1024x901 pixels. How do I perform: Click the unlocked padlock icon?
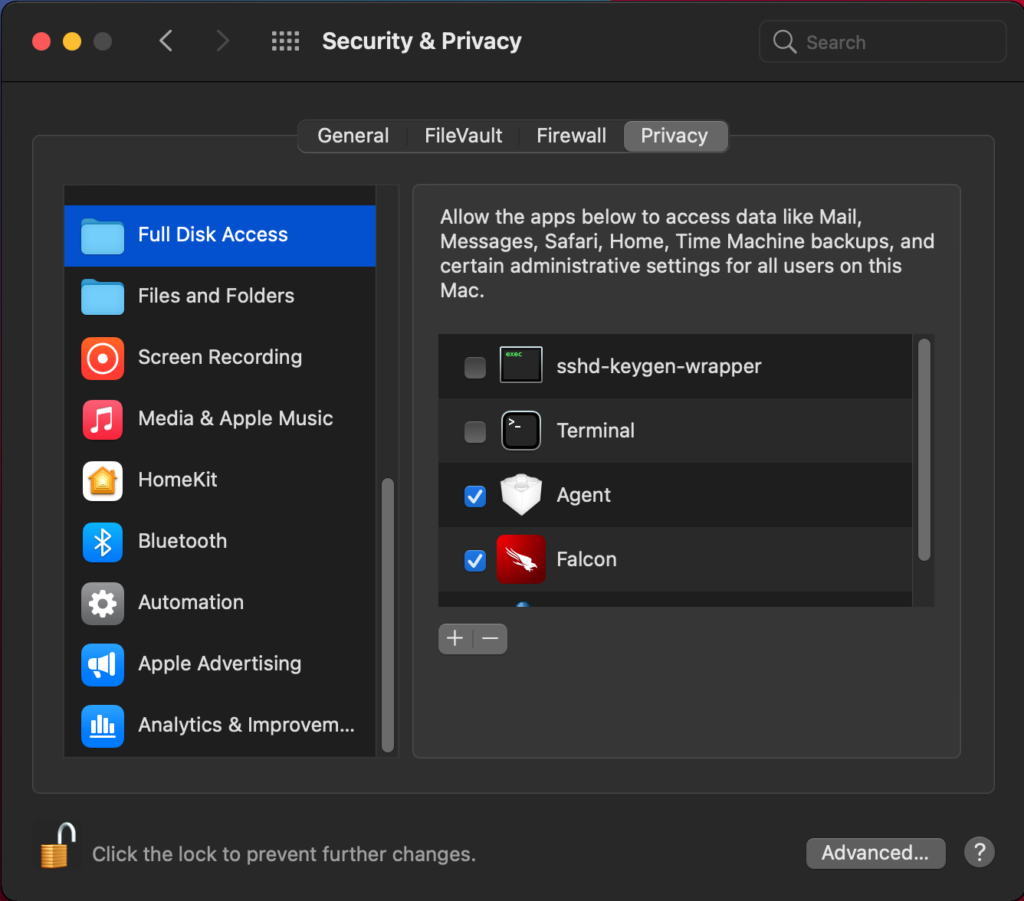(56, 845)
